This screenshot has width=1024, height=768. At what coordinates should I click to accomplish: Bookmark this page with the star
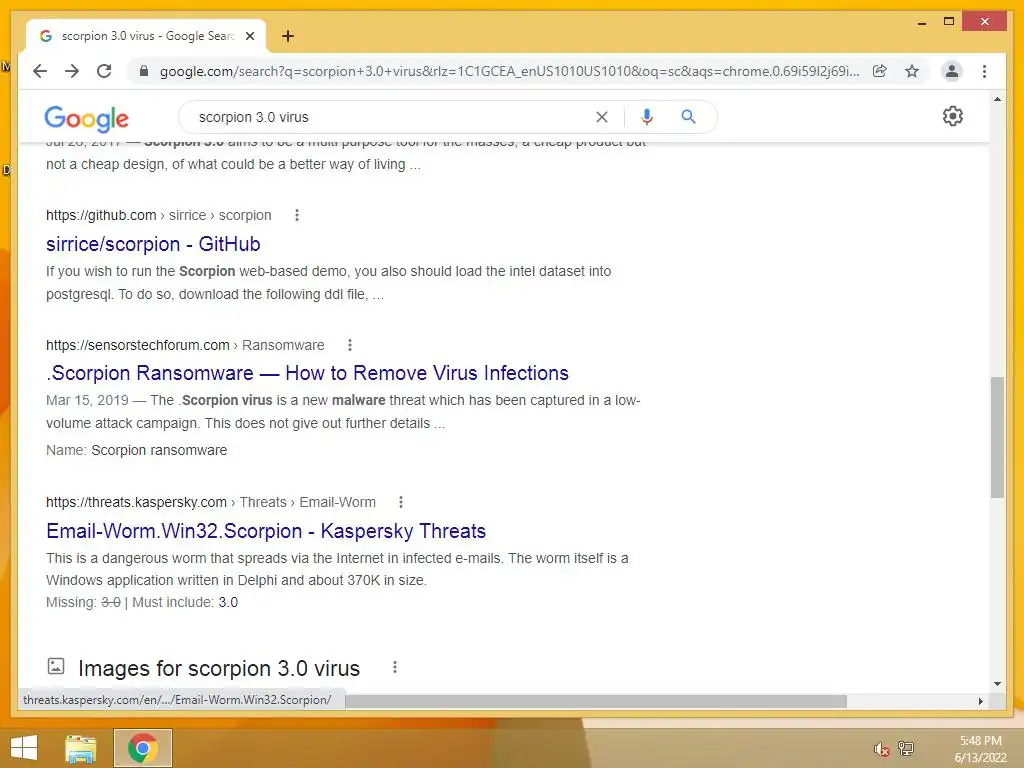pyautogui.click(x=912, y=71)
